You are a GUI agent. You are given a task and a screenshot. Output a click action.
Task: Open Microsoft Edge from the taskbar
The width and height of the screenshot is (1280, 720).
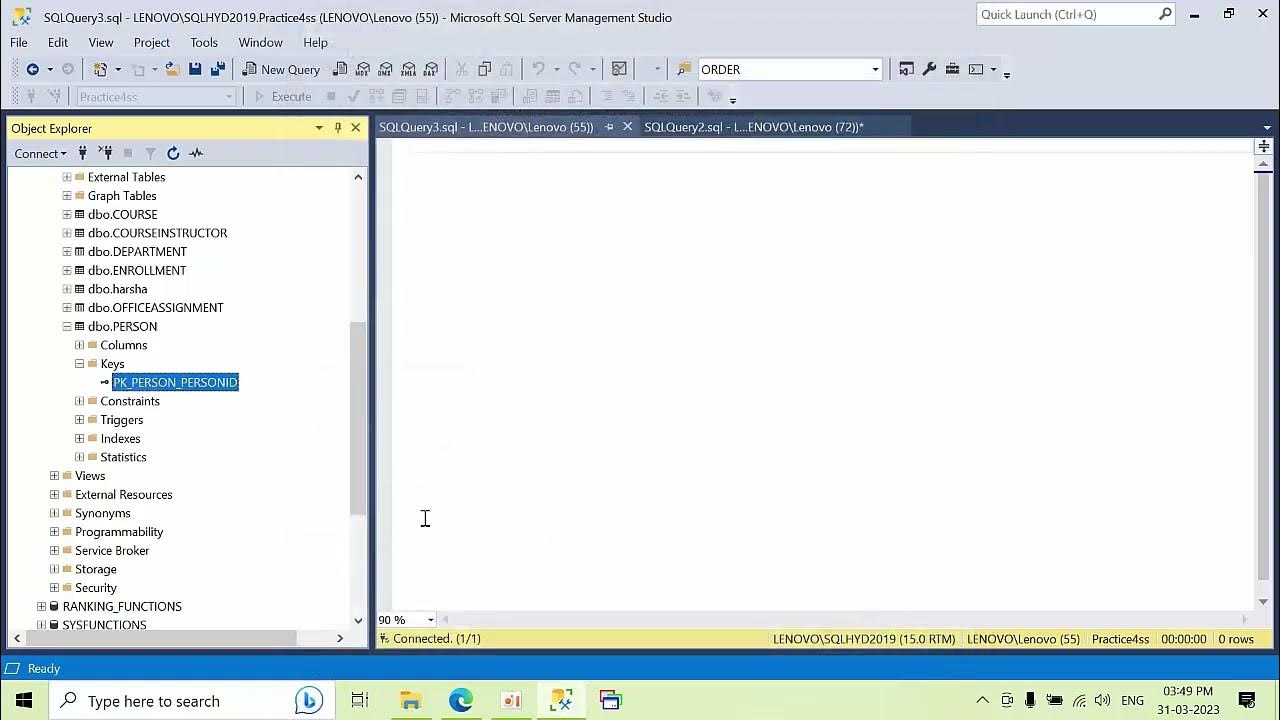(x=461, y=700)
